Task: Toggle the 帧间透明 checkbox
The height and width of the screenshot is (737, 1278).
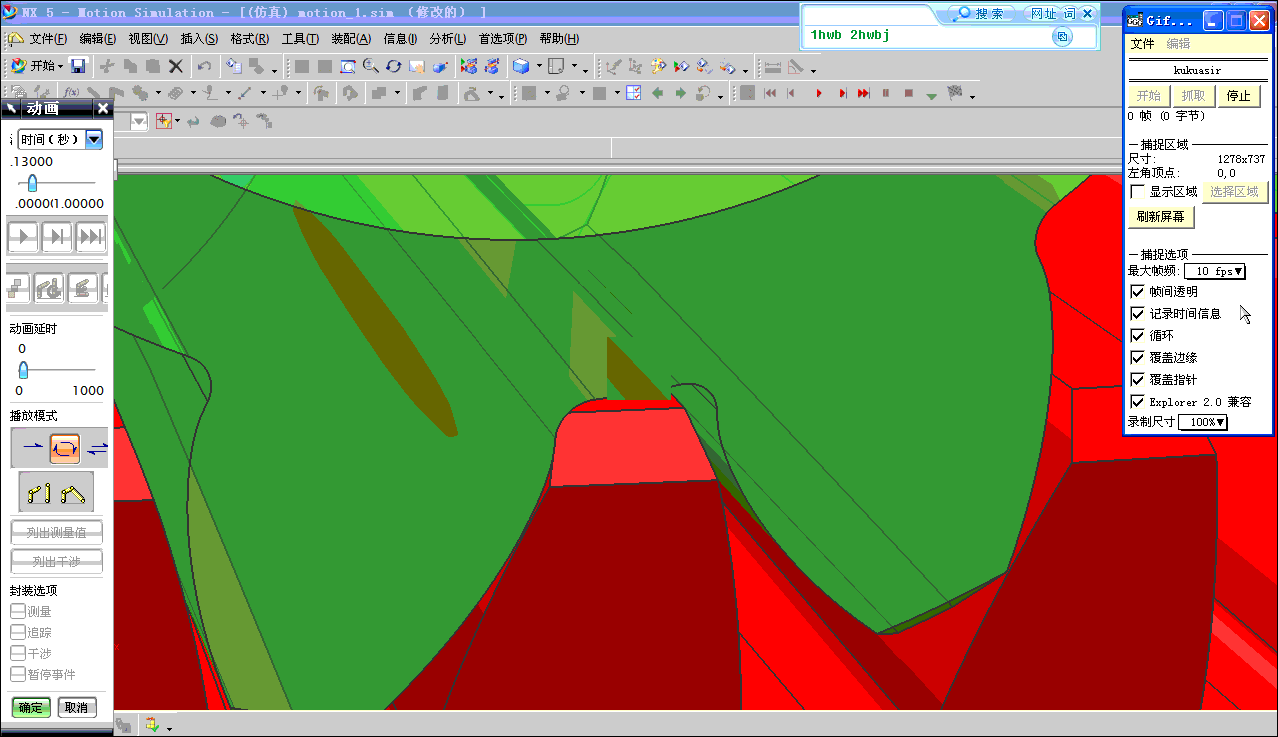Action: click(x=1137, y=291)
